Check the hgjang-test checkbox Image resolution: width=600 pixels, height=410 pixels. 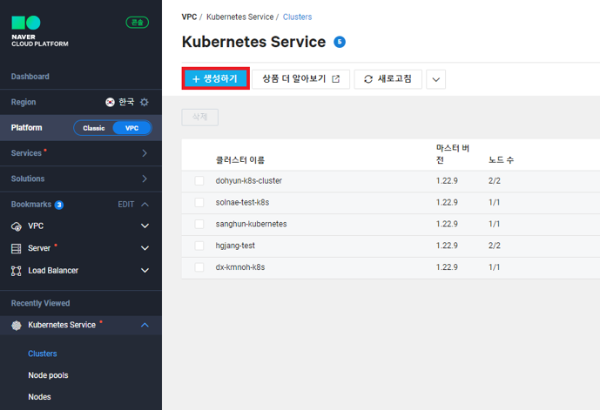199,245
